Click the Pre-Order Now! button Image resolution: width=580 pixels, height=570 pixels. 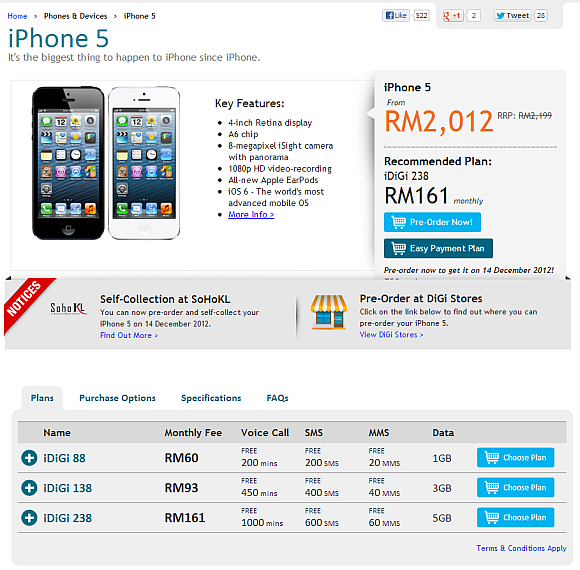(432, 222)
